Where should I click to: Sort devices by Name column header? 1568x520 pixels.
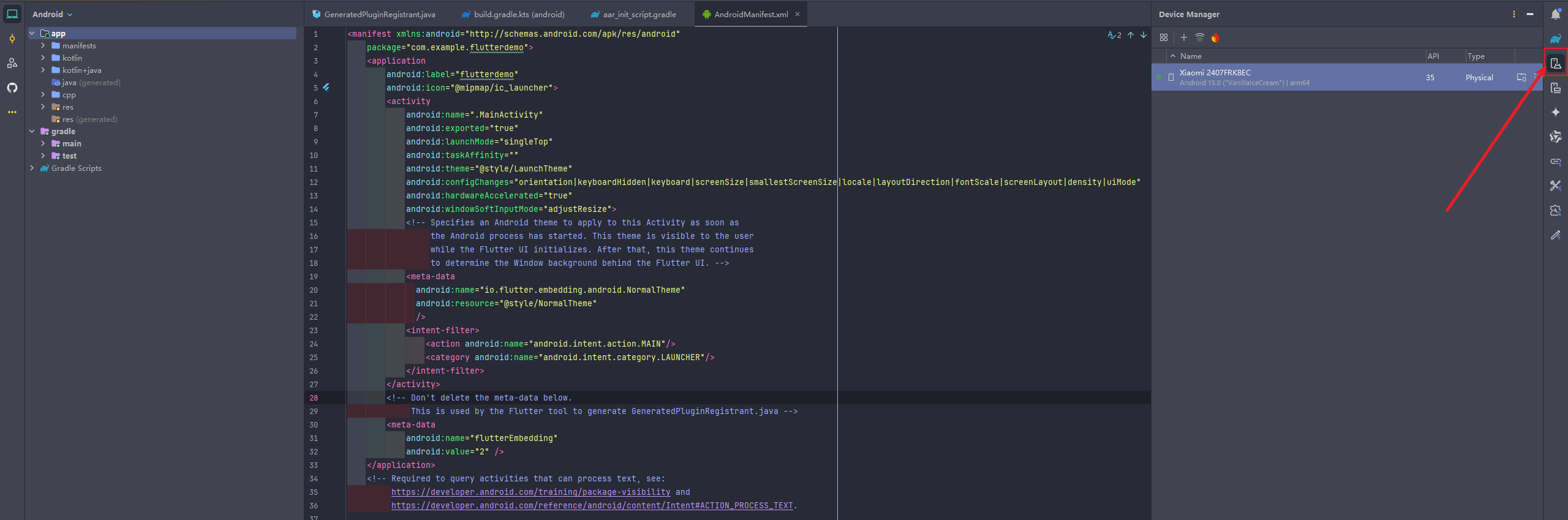coord(1191,56)
